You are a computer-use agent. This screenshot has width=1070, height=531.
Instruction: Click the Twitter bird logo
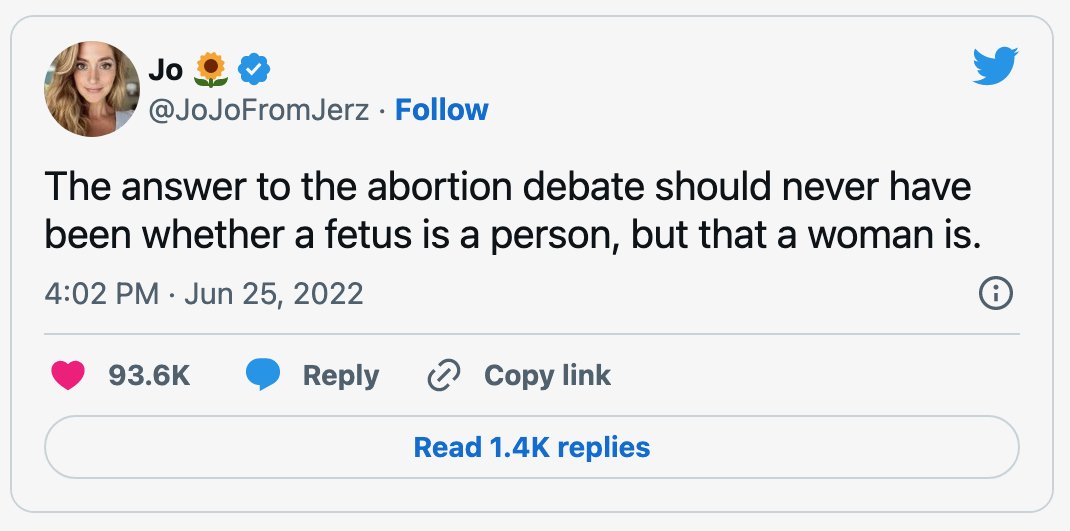click(995, 66)
